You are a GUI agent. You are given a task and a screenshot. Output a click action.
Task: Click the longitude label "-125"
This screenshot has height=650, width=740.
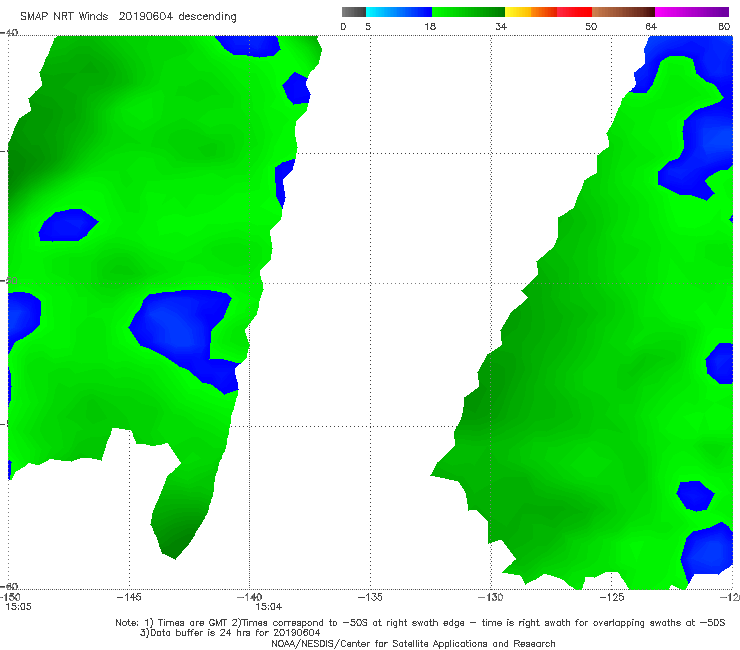click(612, 597)
